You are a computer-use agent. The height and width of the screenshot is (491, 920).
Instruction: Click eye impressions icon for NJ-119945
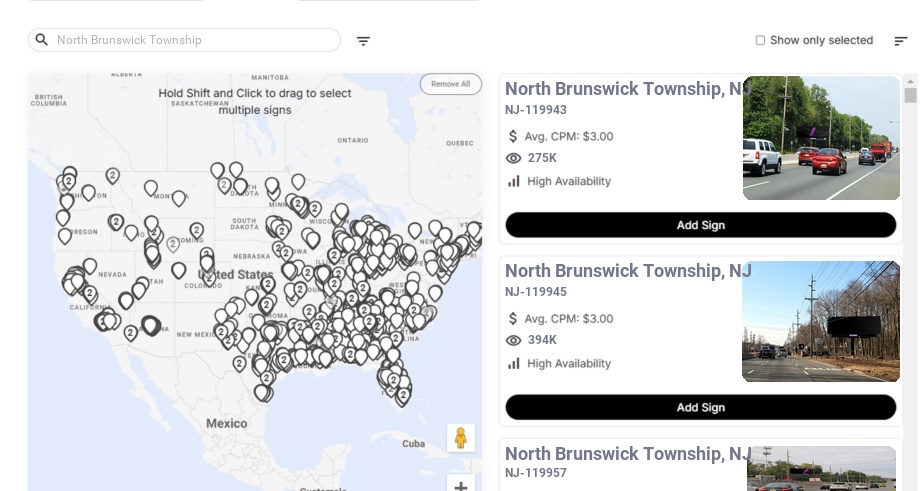[513, 340]
